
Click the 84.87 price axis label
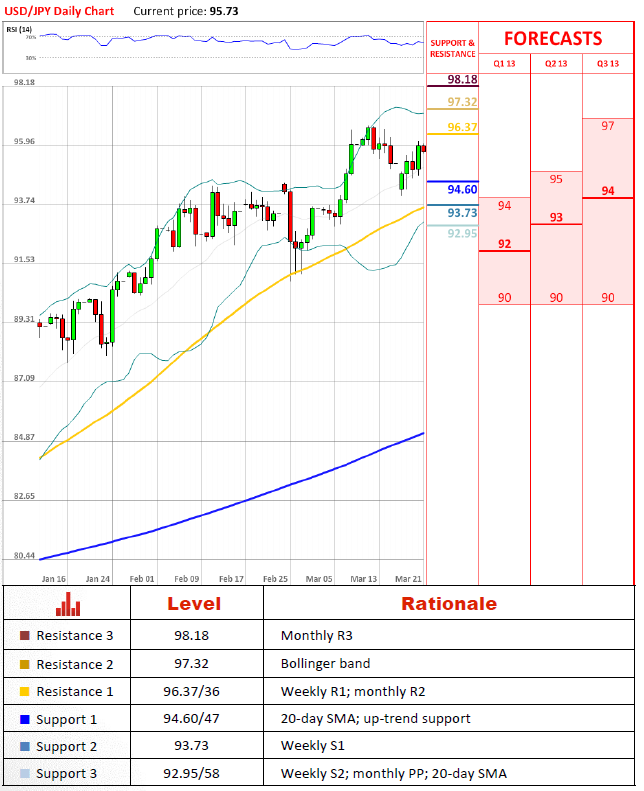click(x=24, y=437)
